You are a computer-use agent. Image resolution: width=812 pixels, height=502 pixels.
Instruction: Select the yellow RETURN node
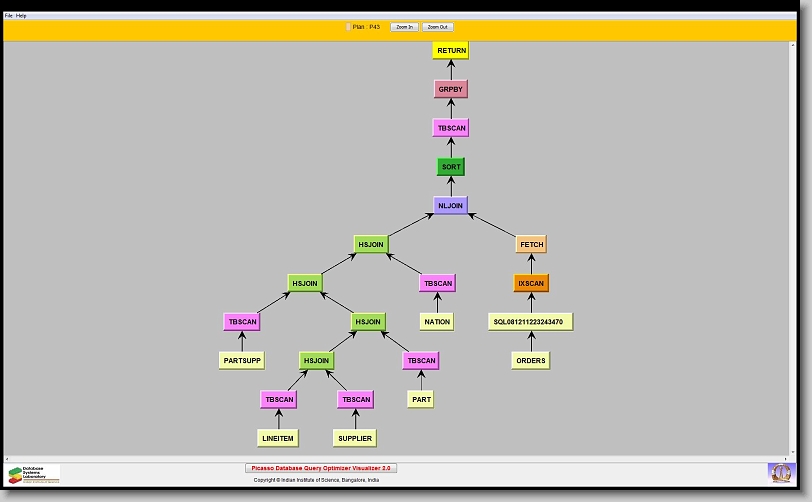click(x=451, y=50)
